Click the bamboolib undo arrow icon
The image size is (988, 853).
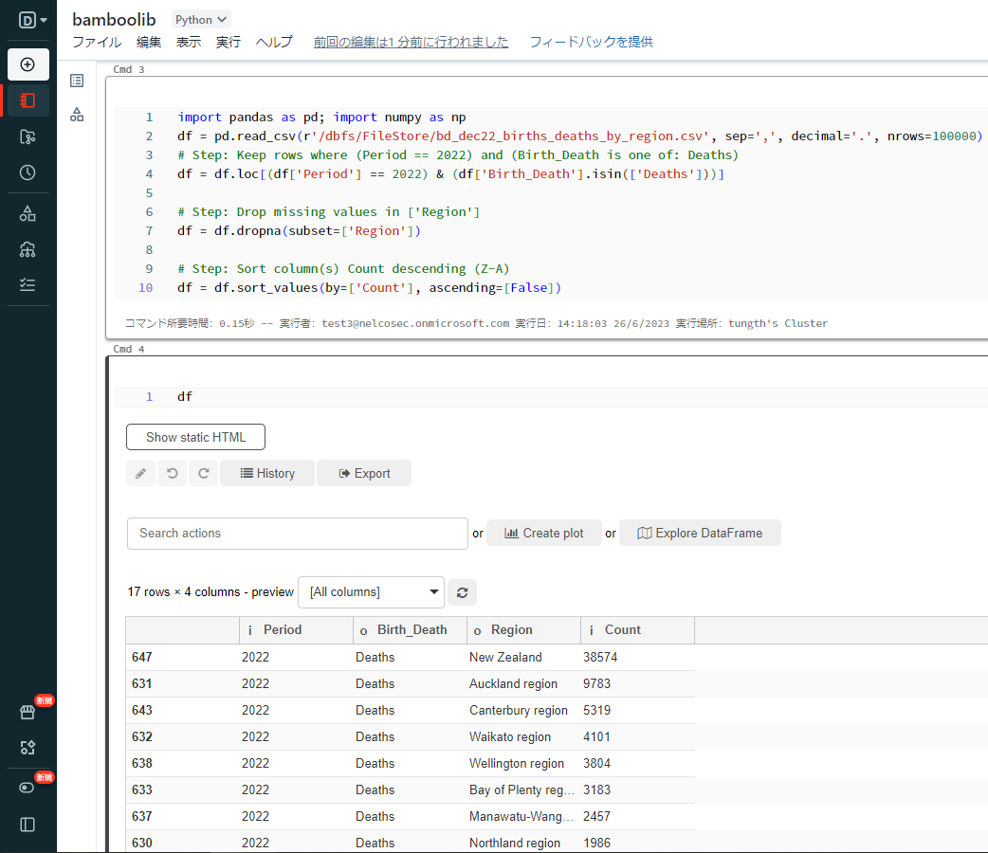[x=172, y=473]
